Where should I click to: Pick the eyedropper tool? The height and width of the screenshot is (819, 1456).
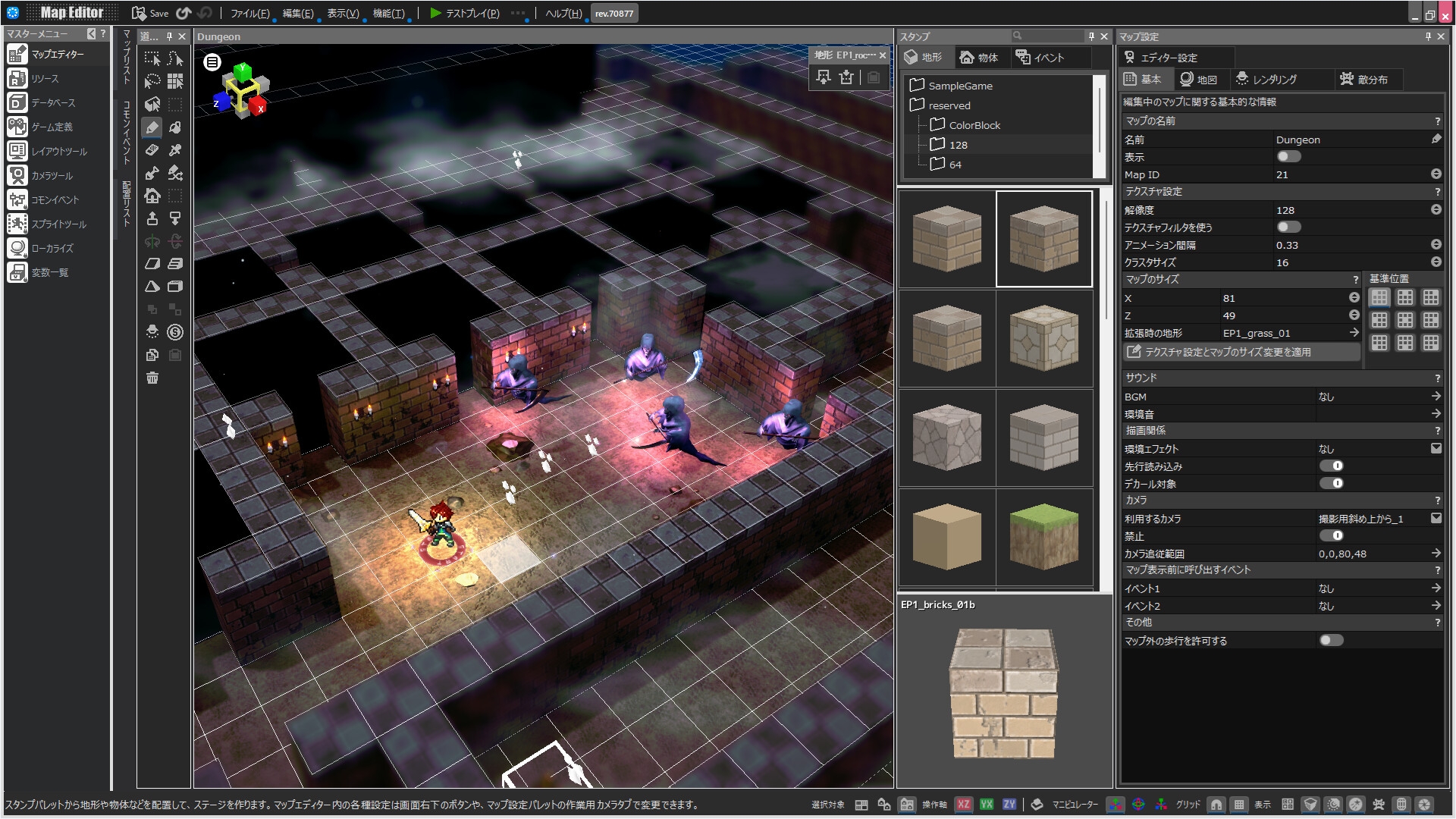click(x=175, y=150)
